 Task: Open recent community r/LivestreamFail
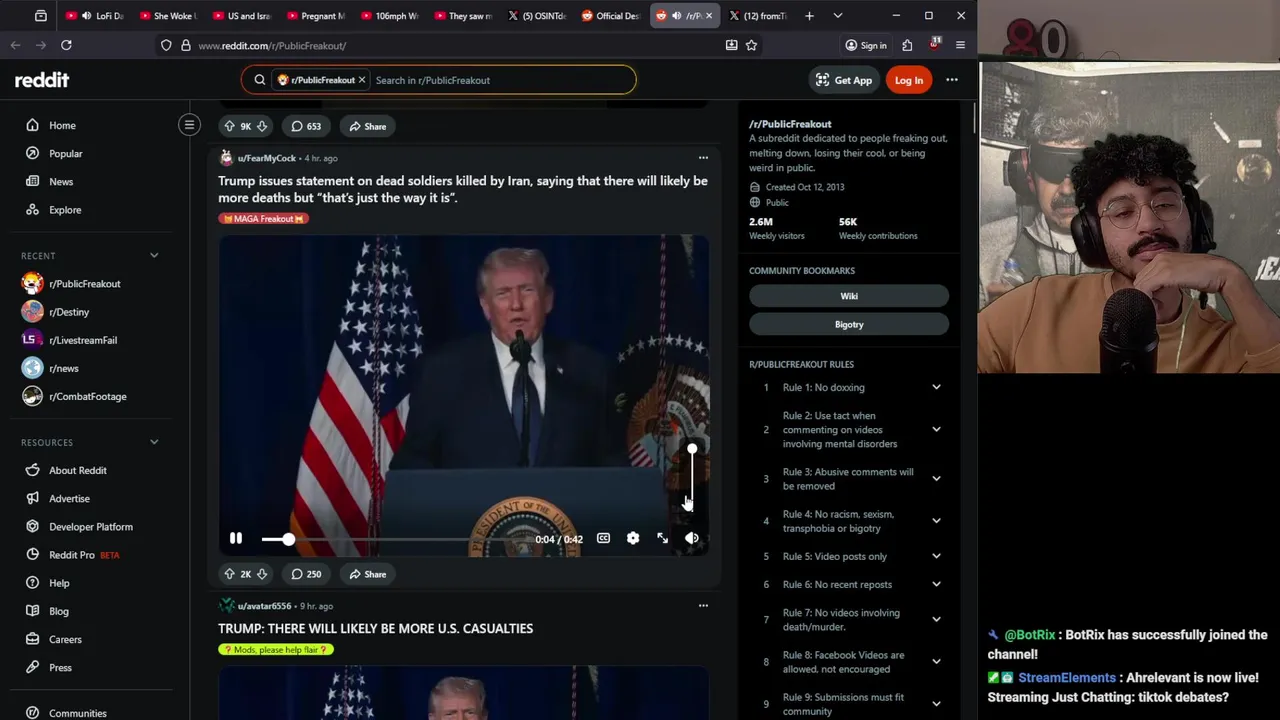click(x=83, y=340)
